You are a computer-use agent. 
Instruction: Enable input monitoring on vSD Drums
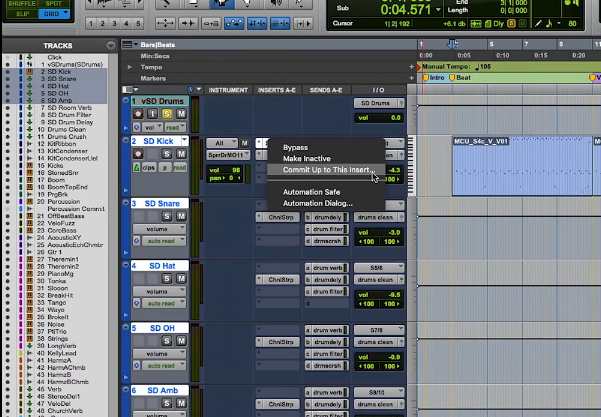153,114
